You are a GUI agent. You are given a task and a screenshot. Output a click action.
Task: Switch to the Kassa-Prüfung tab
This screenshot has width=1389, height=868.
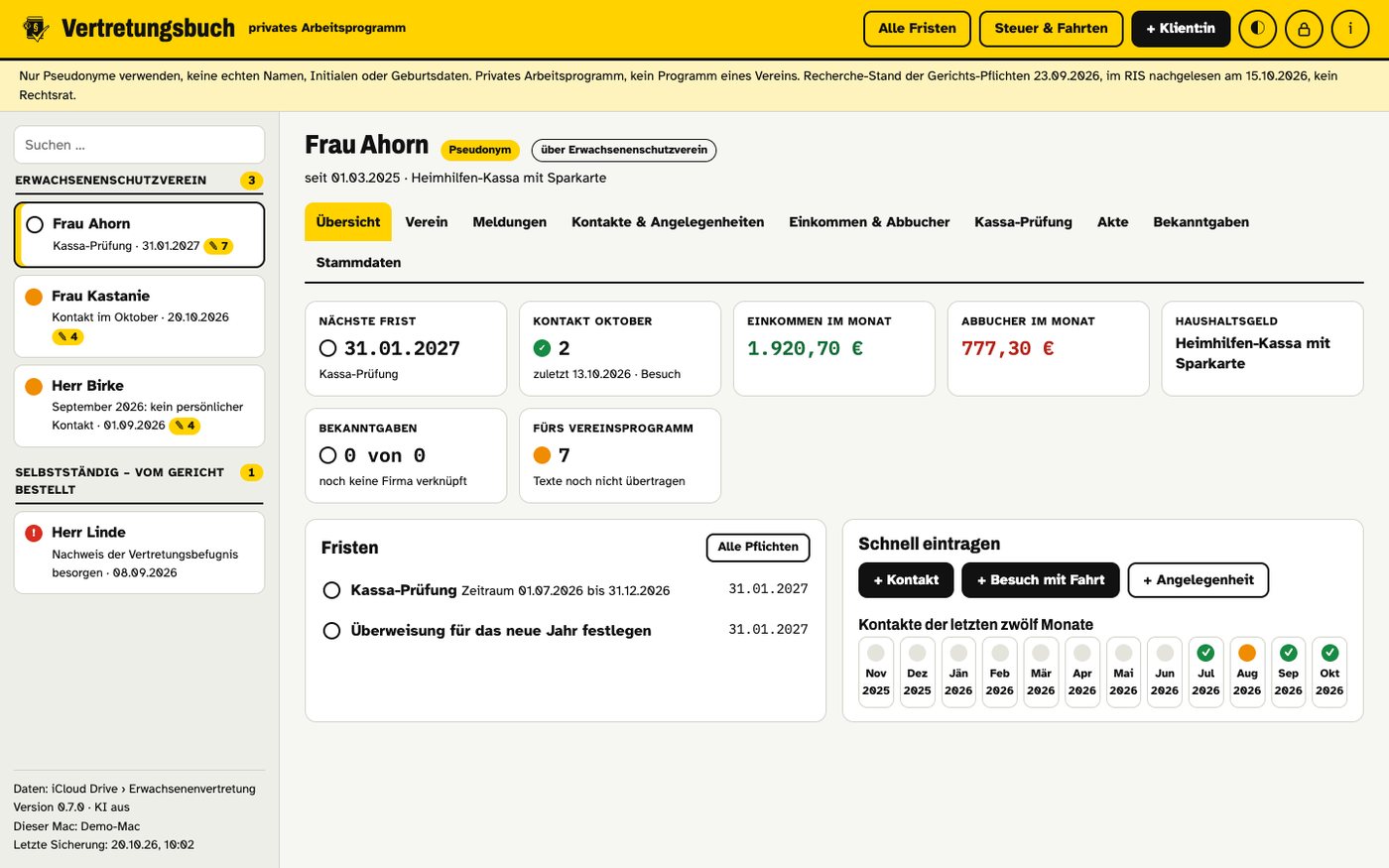click(1023, 222)
